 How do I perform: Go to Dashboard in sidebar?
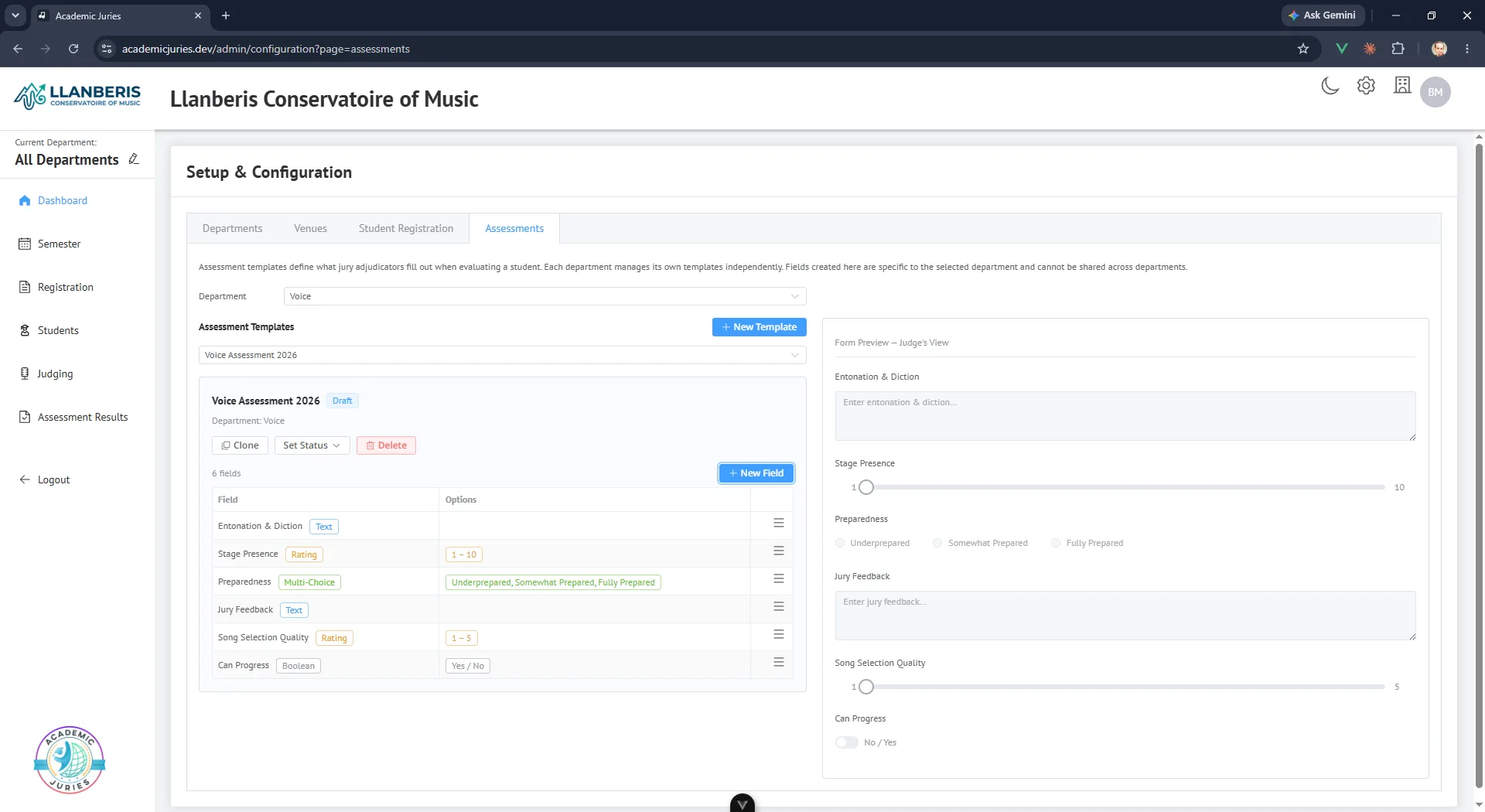click(53, 200)
